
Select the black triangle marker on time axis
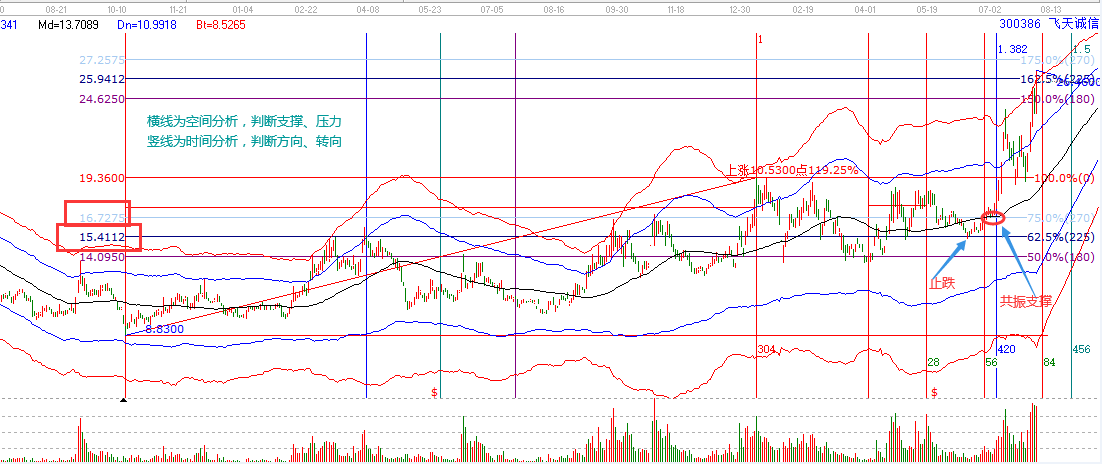(x=124, y=400)
